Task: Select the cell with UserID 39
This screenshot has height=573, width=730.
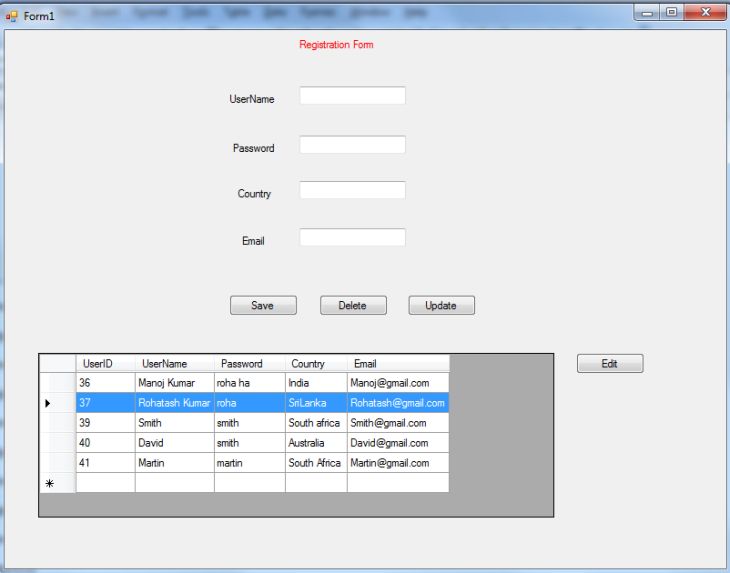Action: tap(106, 423)
